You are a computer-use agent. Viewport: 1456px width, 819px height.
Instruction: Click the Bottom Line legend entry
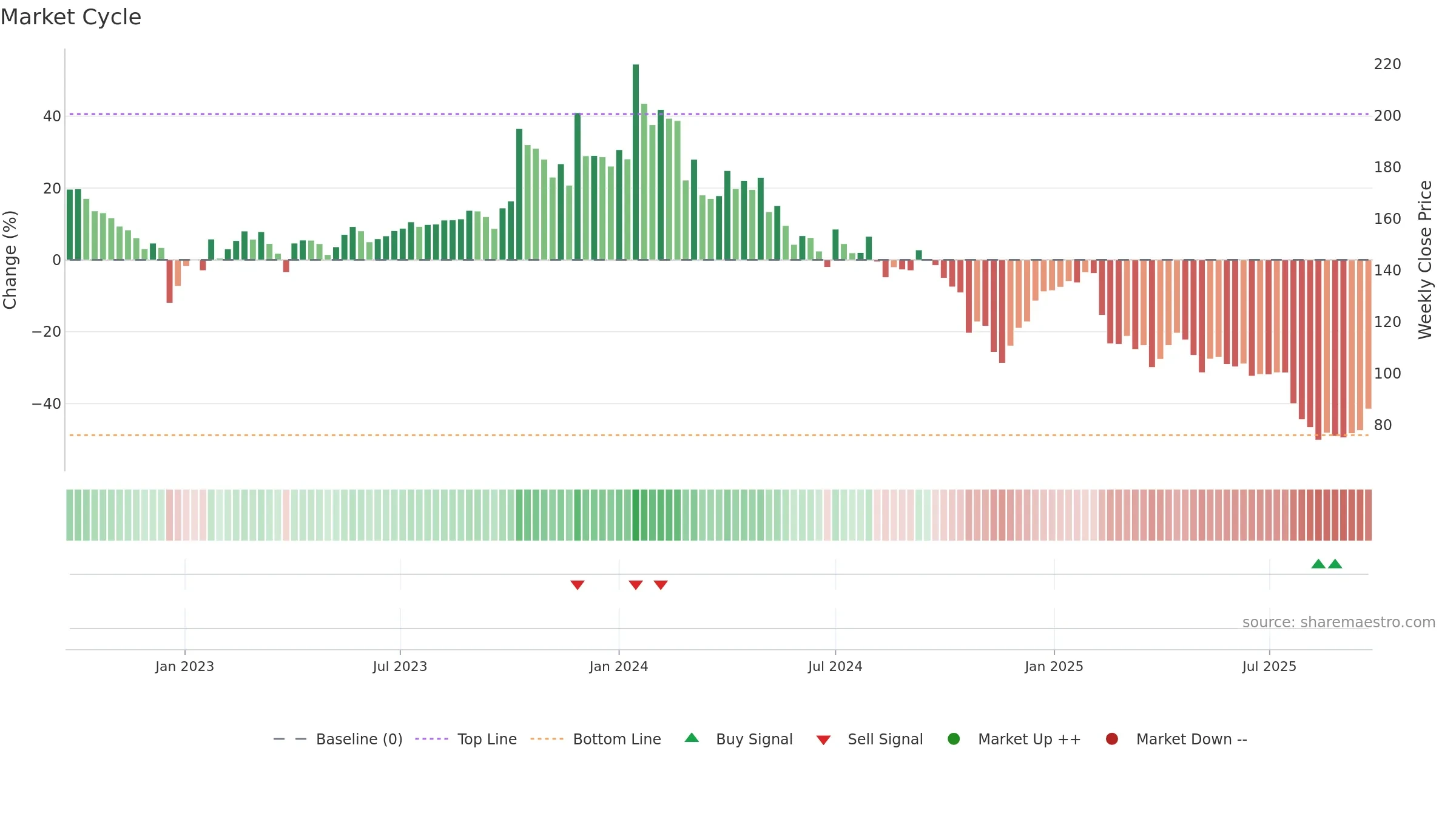(596, 739)
